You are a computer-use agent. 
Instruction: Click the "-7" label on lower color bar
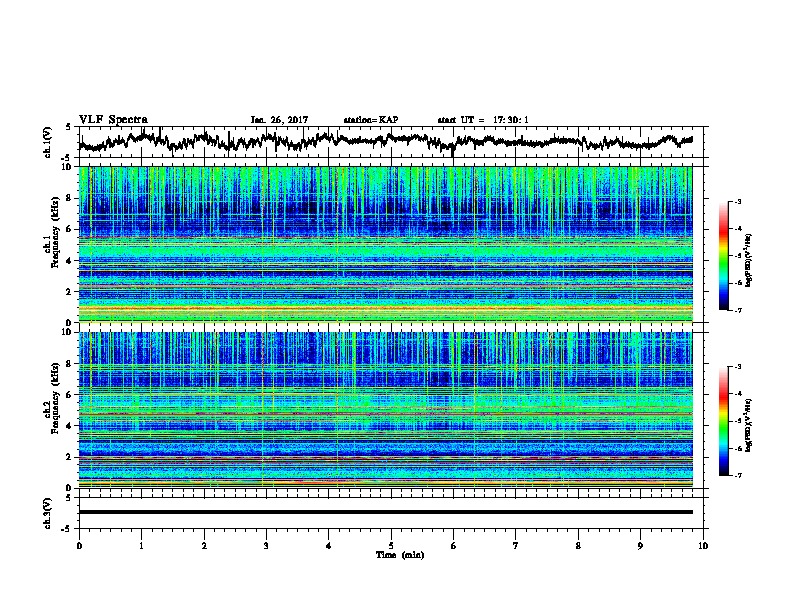(x=737, y=476)
